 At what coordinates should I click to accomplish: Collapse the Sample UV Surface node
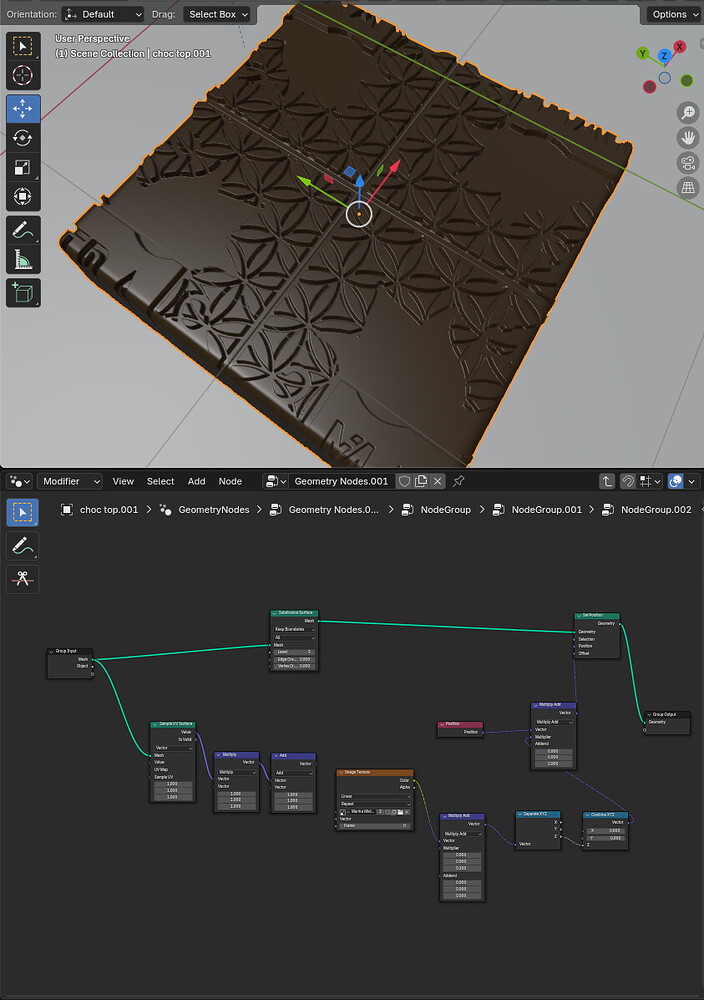point(155,724)
